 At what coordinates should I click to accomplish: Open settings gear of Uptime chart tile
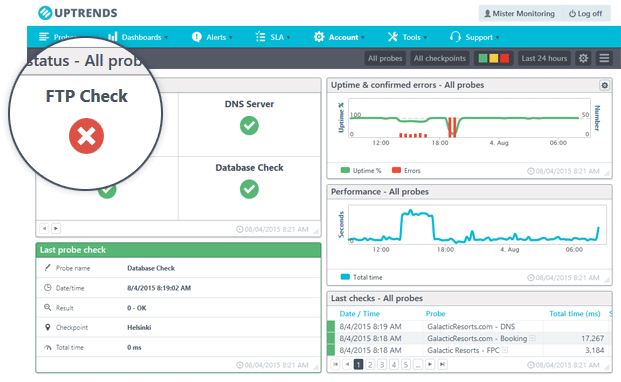(x=604, y=85)
